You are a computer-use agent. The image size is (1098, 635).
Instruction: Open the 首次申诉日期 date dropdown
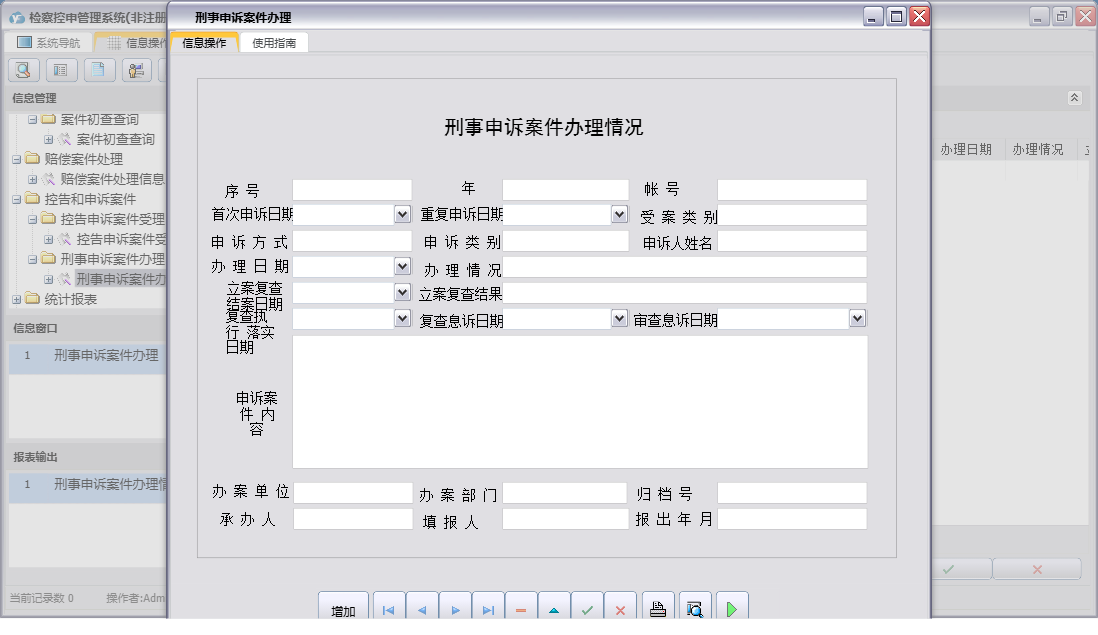point(402,214)
